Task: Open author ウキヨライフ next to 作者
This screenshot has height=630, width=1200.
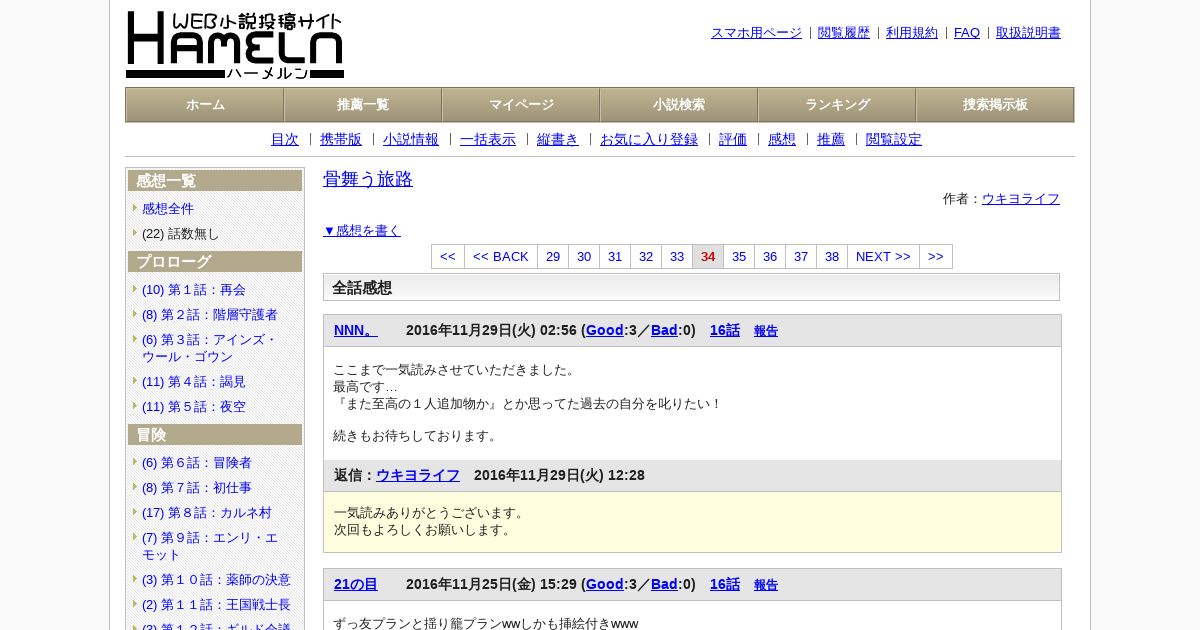Action: tap(1021, 198)
